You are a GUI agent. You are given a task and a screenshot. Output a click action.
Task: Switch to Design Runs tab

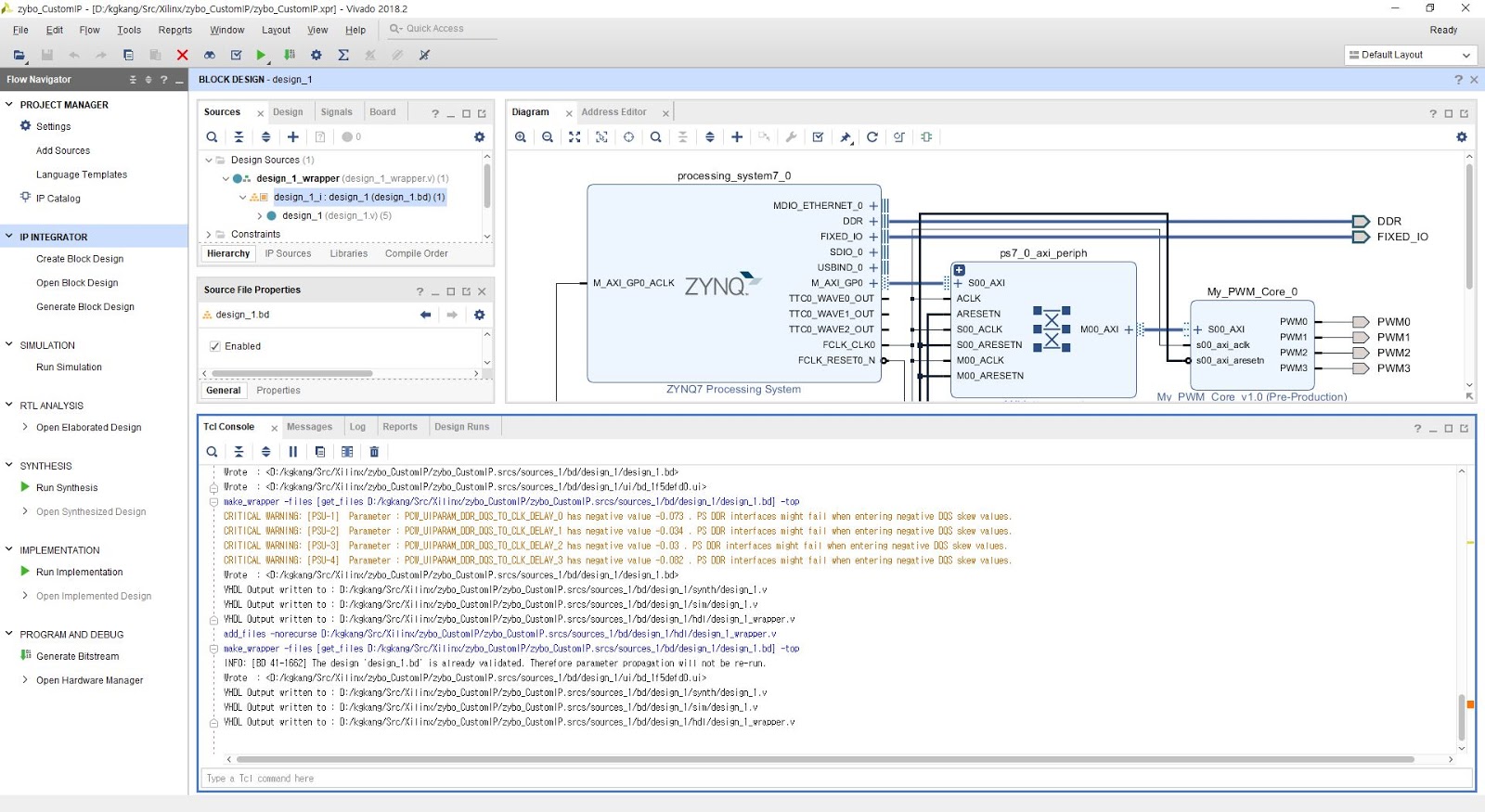[461, 427]
